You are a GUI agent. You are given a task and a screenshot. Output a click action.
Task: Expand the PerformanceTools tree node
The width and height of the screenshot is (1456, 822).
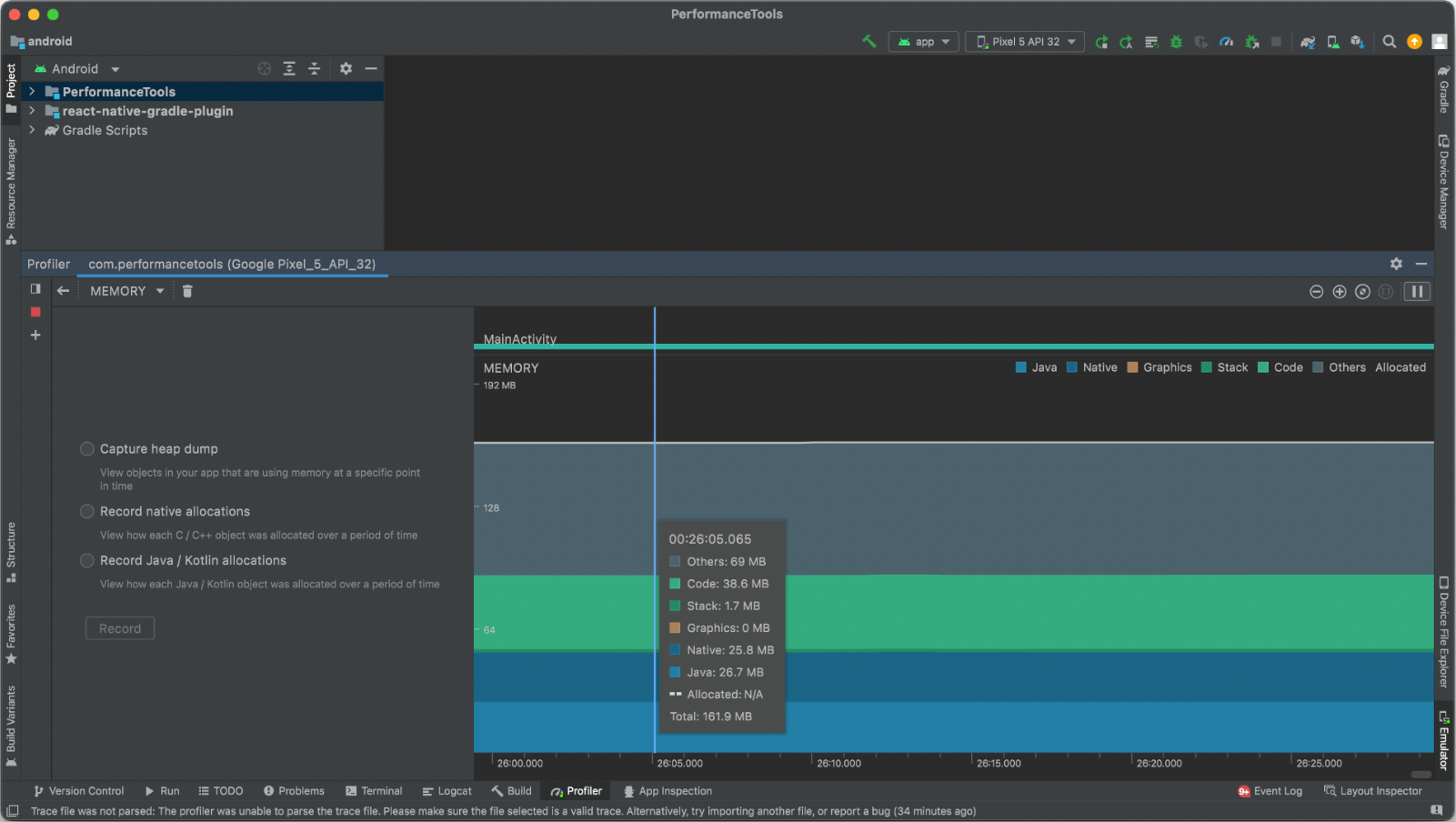(x=32, y=91)
